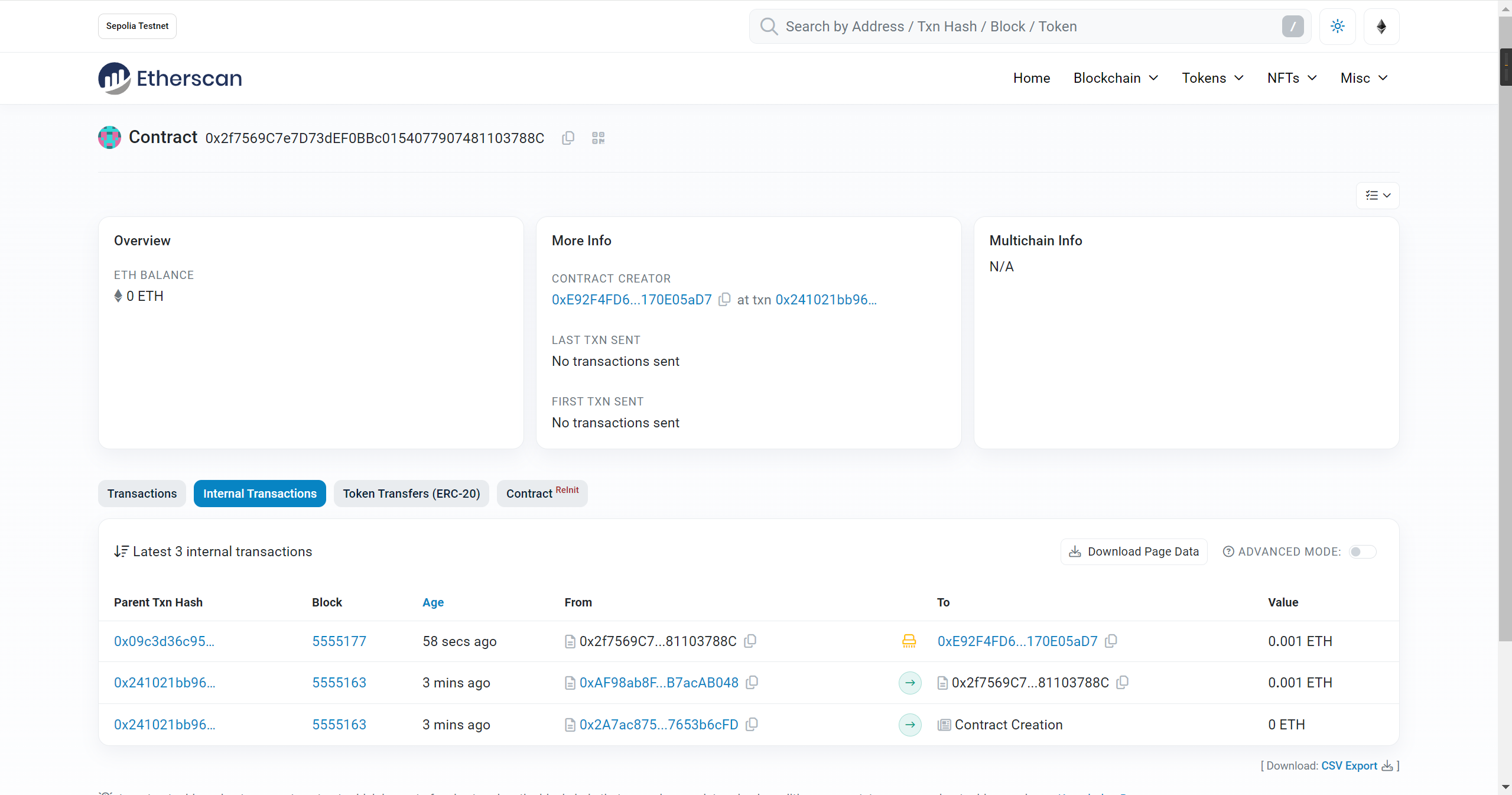Open the 0x241021bb96 parent hash in the 0.001 ETH row
Viewport: 1512px width, 795px height.
(x=165, y=683)
